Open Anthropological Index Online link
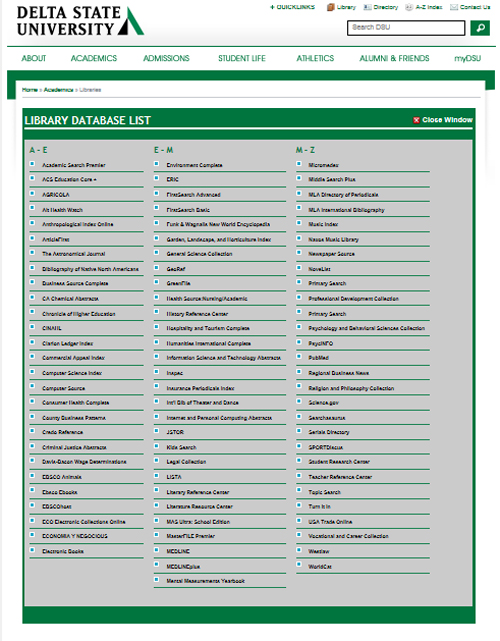The width and height of the screenshot is (500, 641). 78,224
